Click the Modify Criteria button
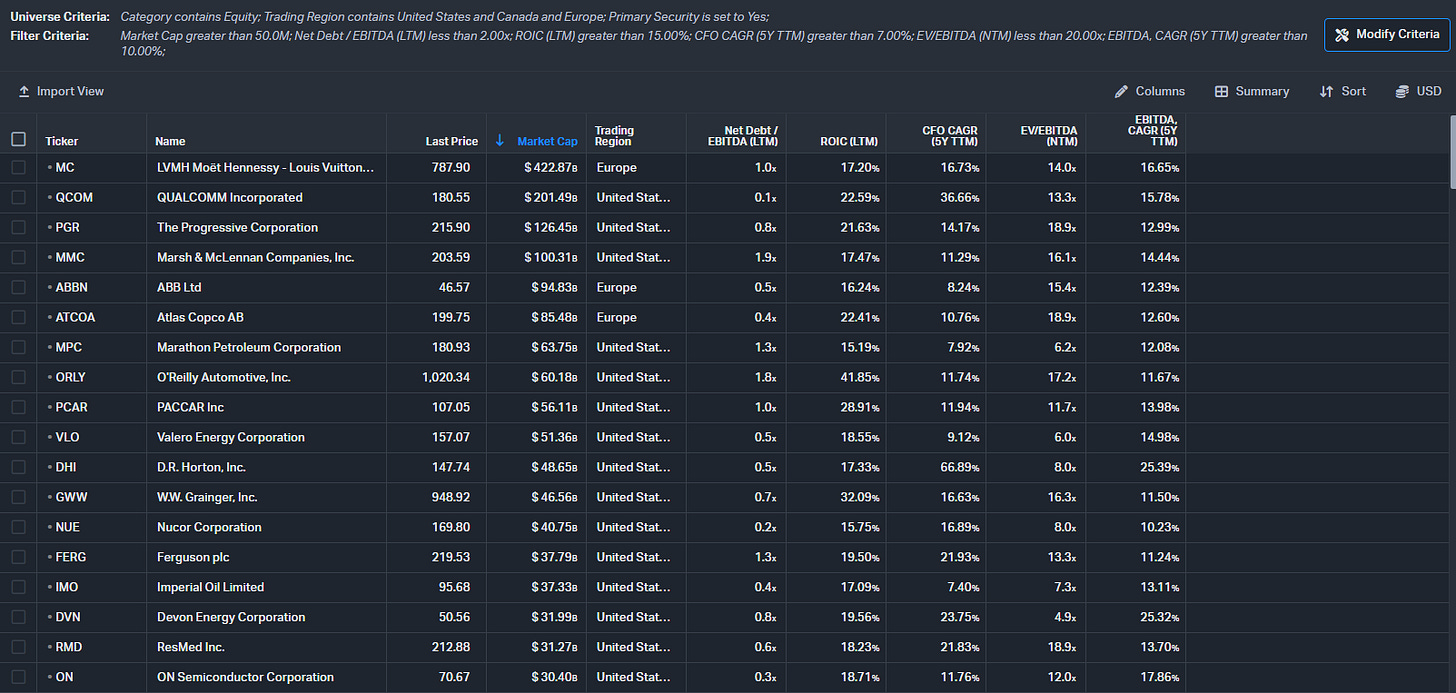Screen dimensions: 1456x693 coord(1386,34)
